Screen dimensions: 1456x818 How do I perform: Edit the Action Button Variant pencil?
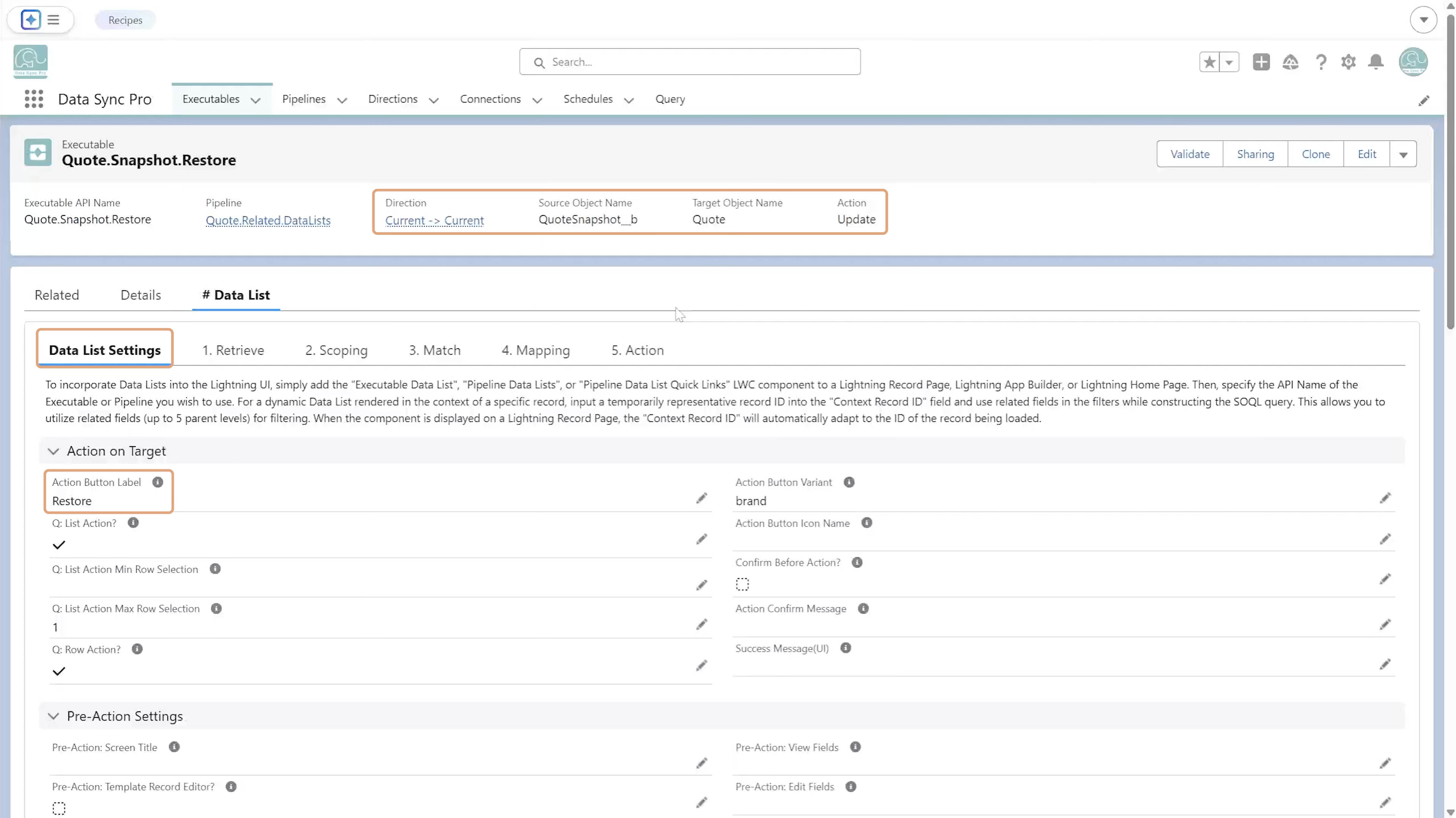(1385, 498)
